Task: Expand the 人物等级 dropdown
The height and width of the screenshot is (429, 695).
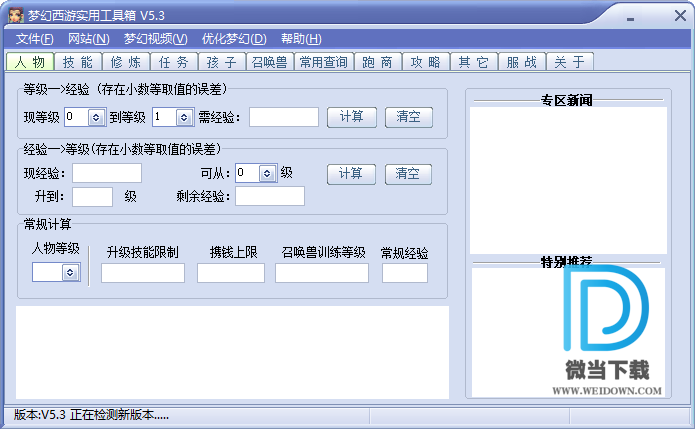Action: click(x=70, y=273)
